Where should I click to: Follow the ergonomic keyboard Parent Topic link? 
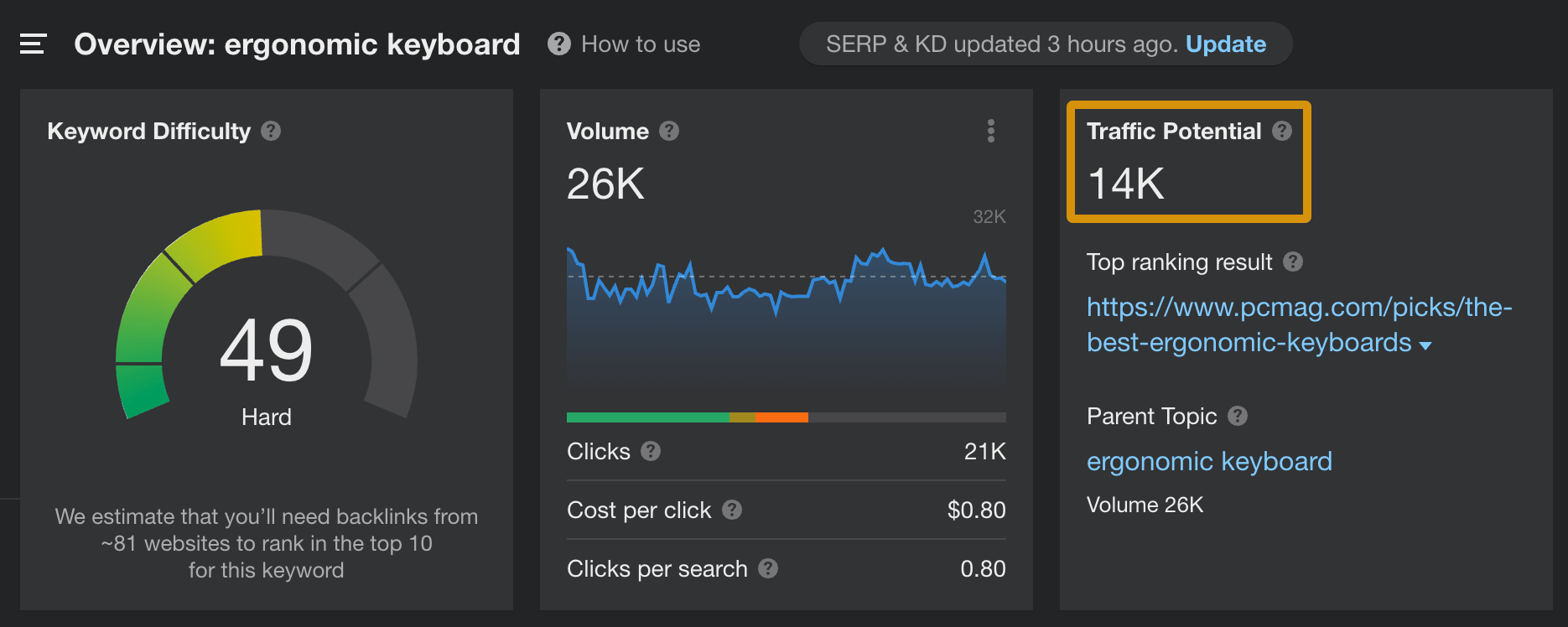pos(1209,461)
